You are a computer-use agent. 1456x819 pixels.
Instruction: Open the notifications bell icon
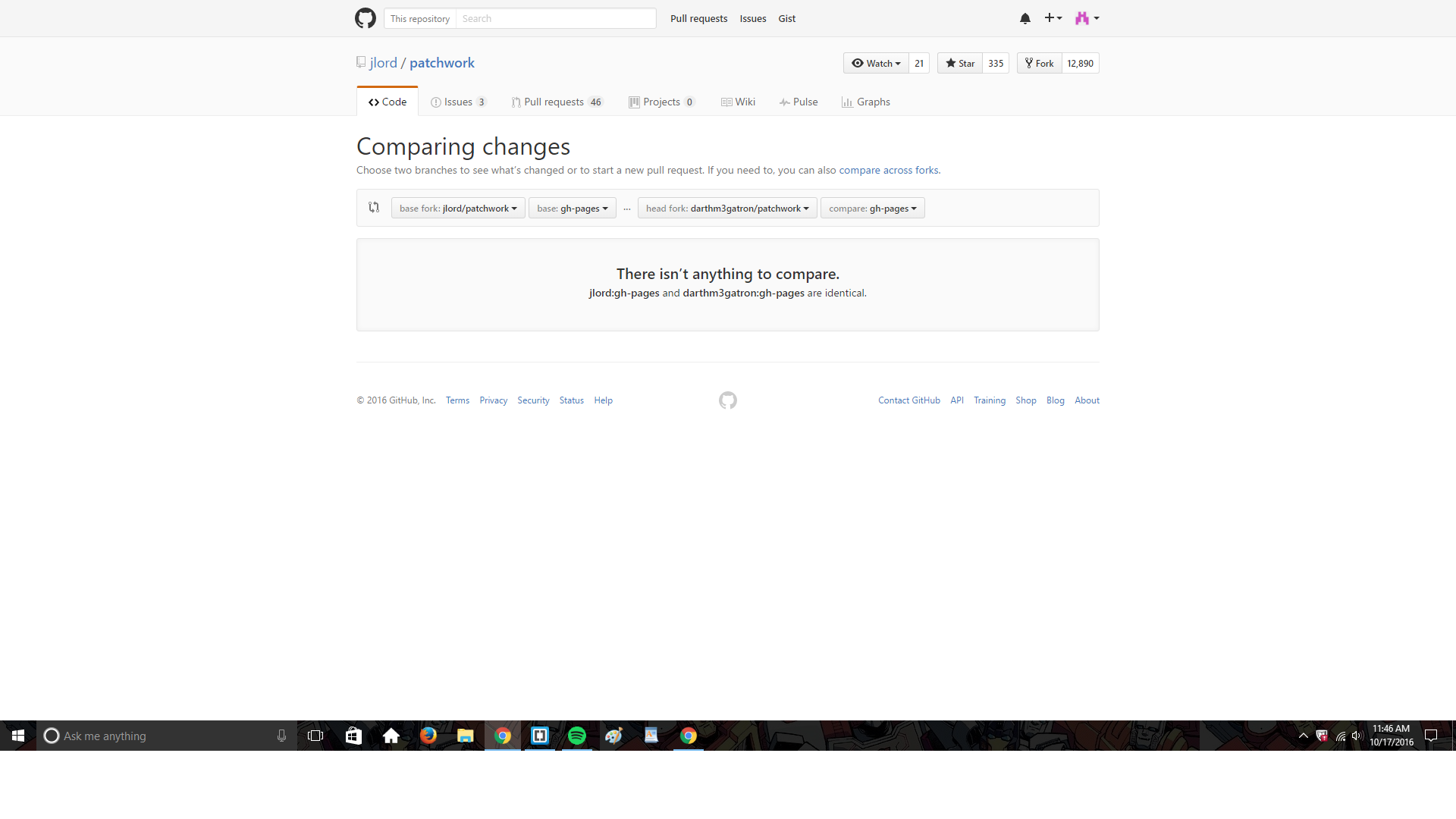pyautogui.click(x=1025, y=18)
